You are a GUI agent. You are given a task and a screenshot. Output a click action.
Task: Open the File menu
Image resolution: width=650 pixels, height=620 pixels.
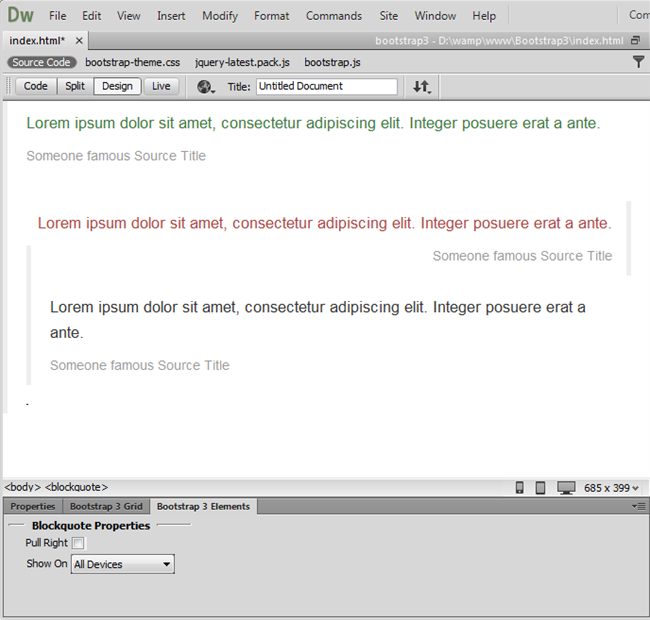57,16
